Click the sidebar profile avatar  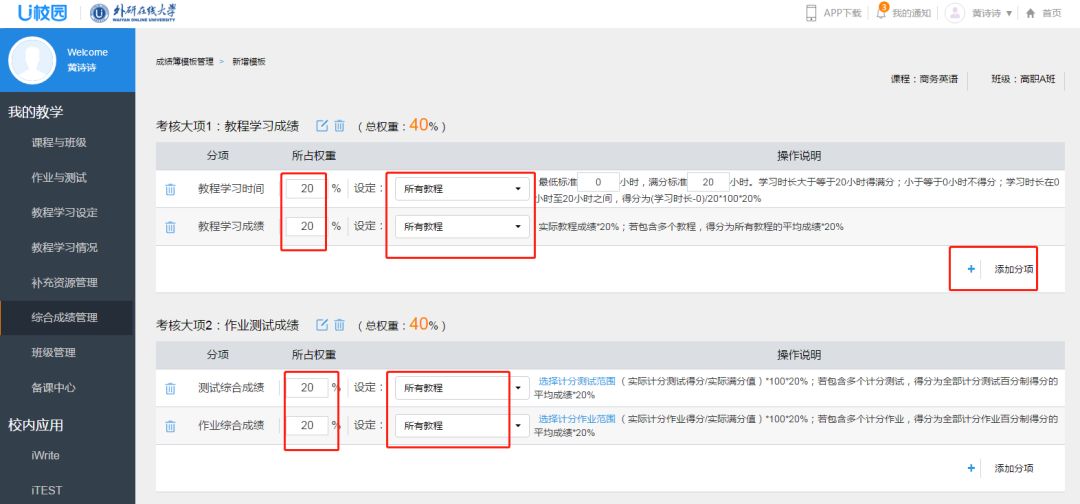[32, 61]
